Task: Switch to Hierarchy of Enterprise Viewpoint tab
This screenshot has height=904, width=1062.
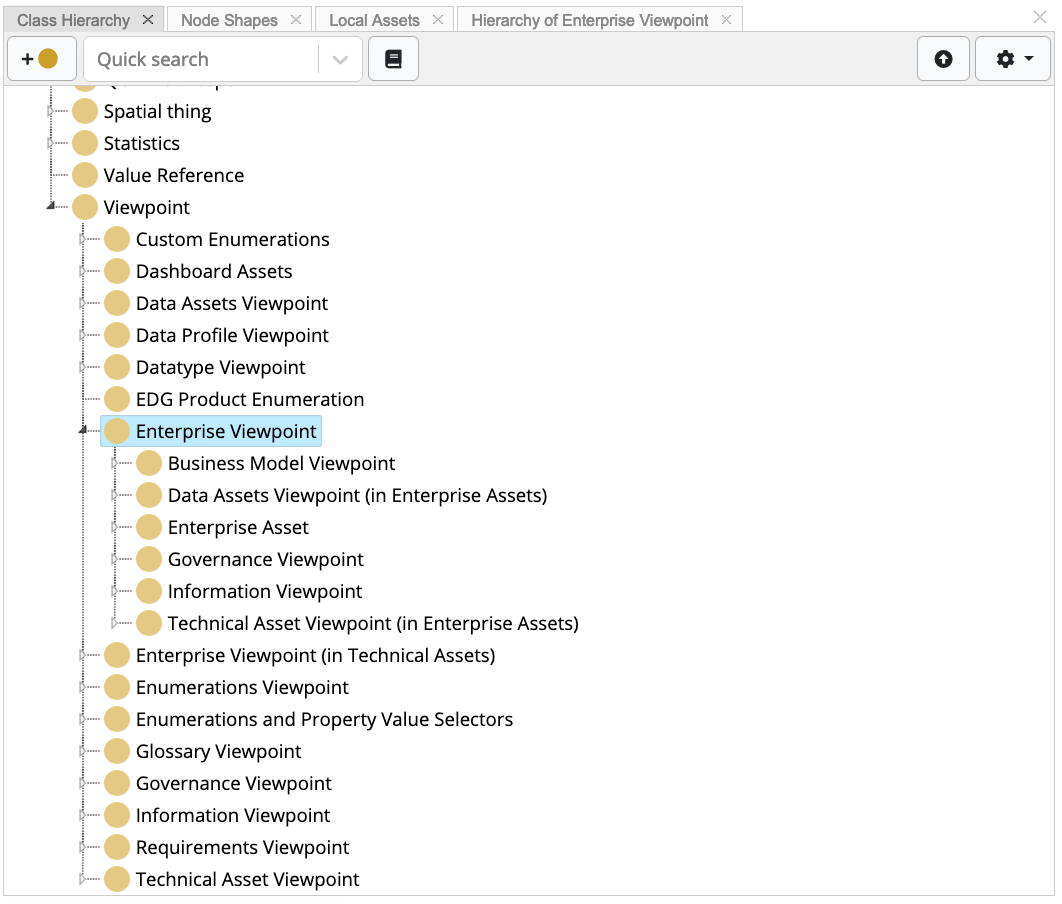Action: [589, 20]
